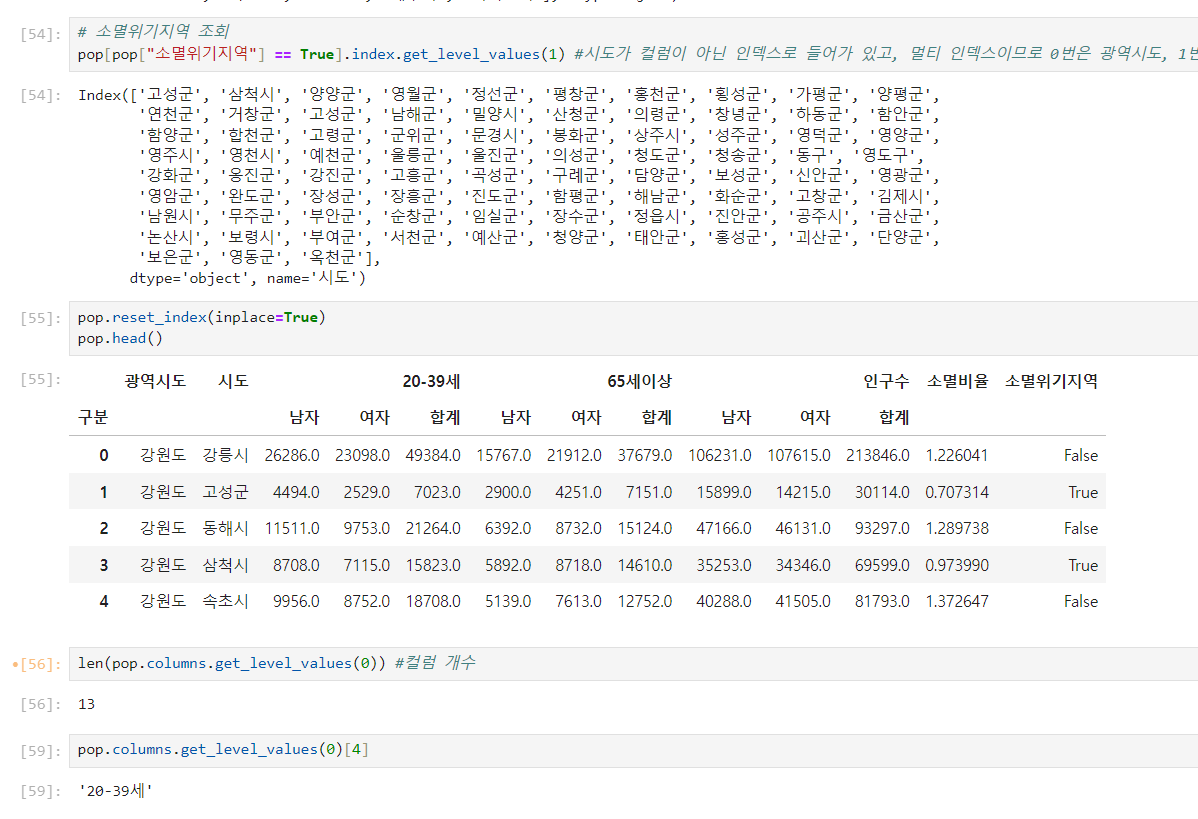Click the '20-39세' column group header

pos(432,380)
